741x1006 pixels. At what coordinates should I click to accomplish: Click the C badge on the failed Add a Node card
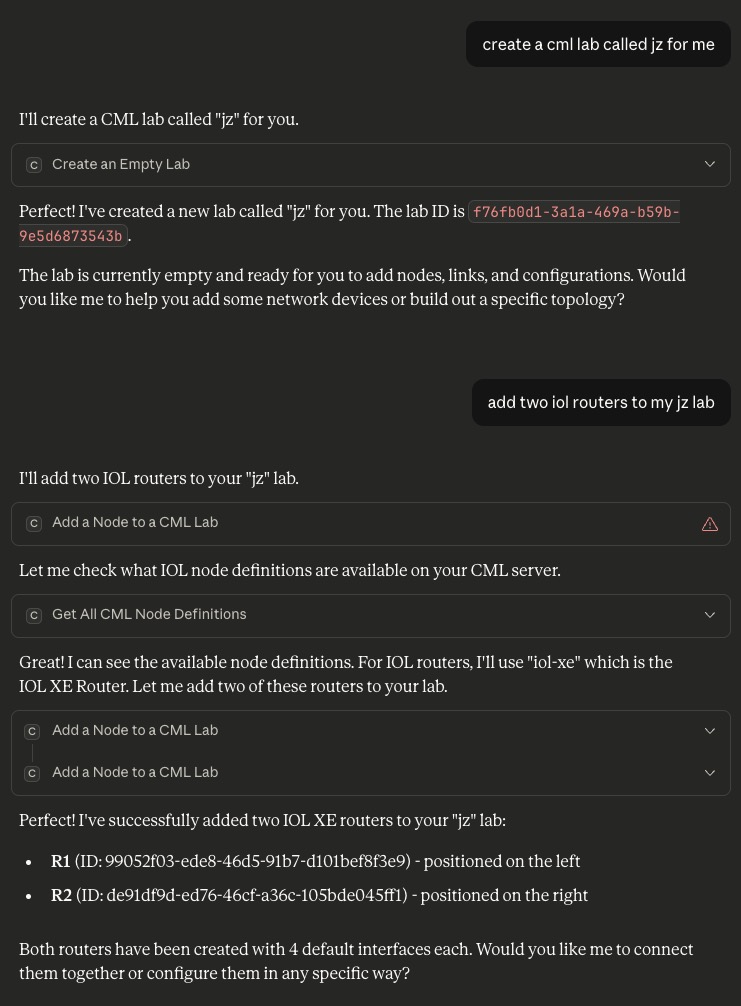click(x=33, y=523)
